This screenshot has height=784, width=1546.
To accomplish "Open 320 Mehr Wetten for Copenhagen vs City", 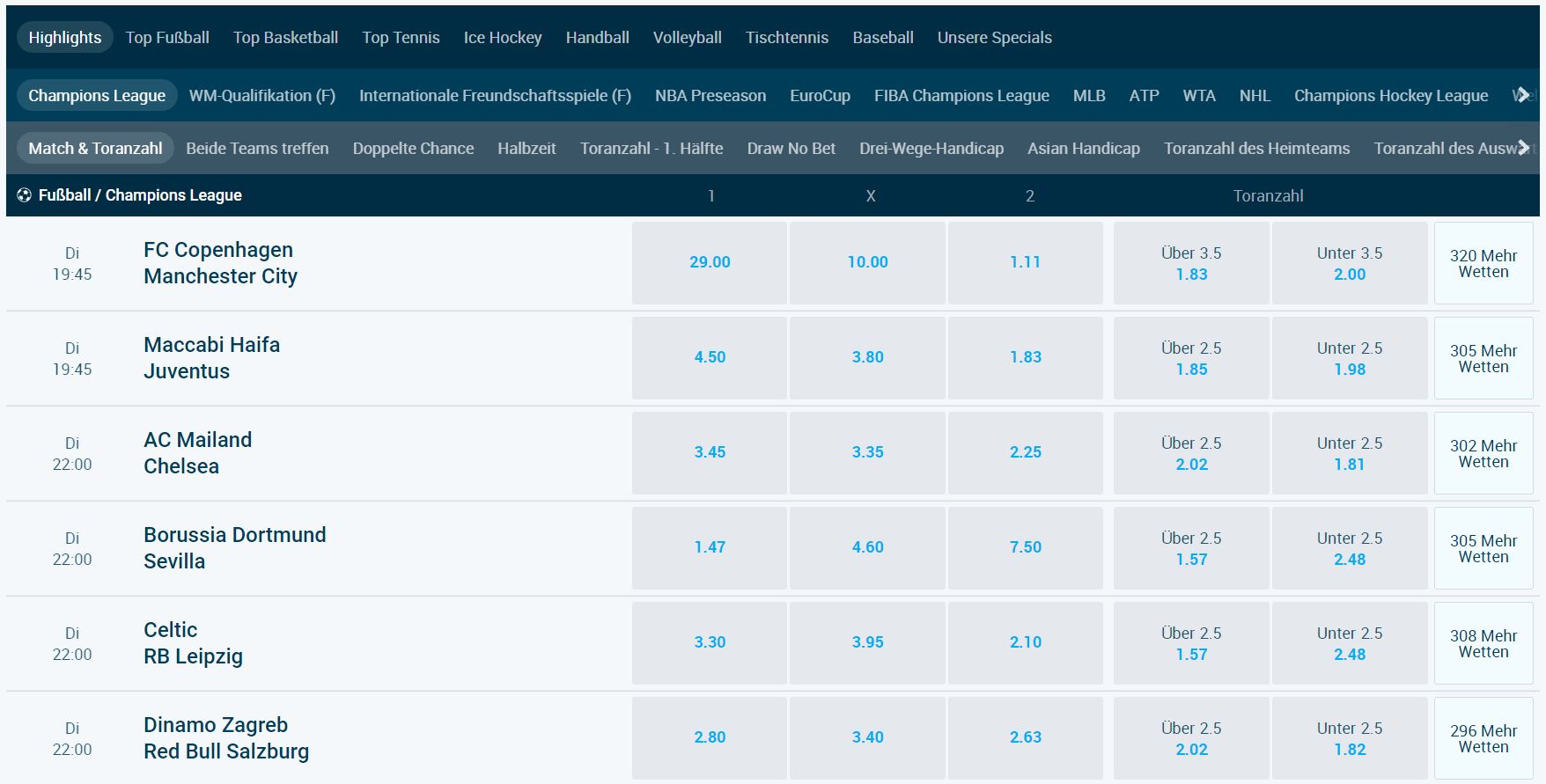I will [x=1483, y=261].
